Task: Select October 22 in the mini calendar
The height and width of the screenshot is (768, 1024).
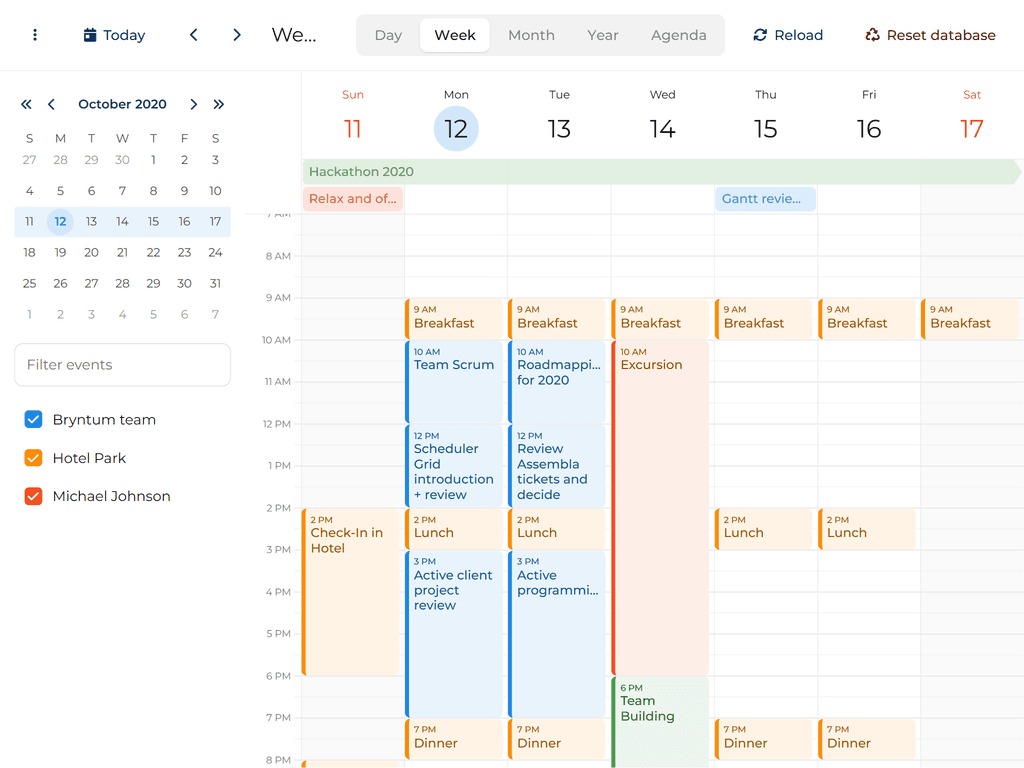Action: pos(153,253)
